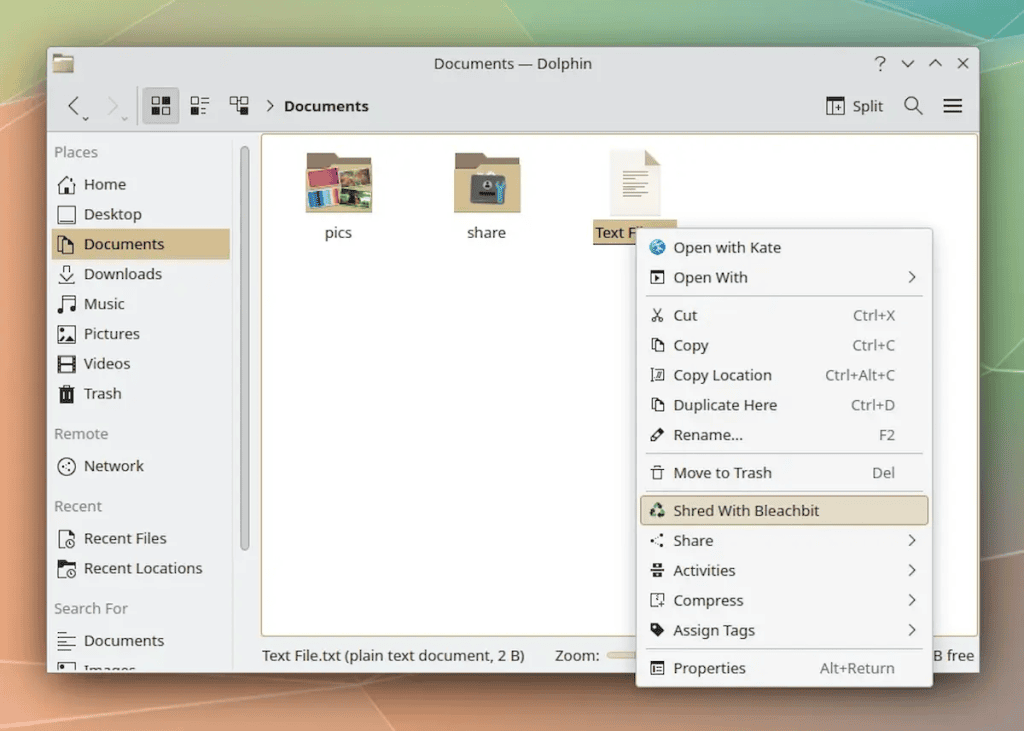This screenshot has height=731, width=1024.
Task: Switch to the icons view mode
Action: [x=160, y=105]
